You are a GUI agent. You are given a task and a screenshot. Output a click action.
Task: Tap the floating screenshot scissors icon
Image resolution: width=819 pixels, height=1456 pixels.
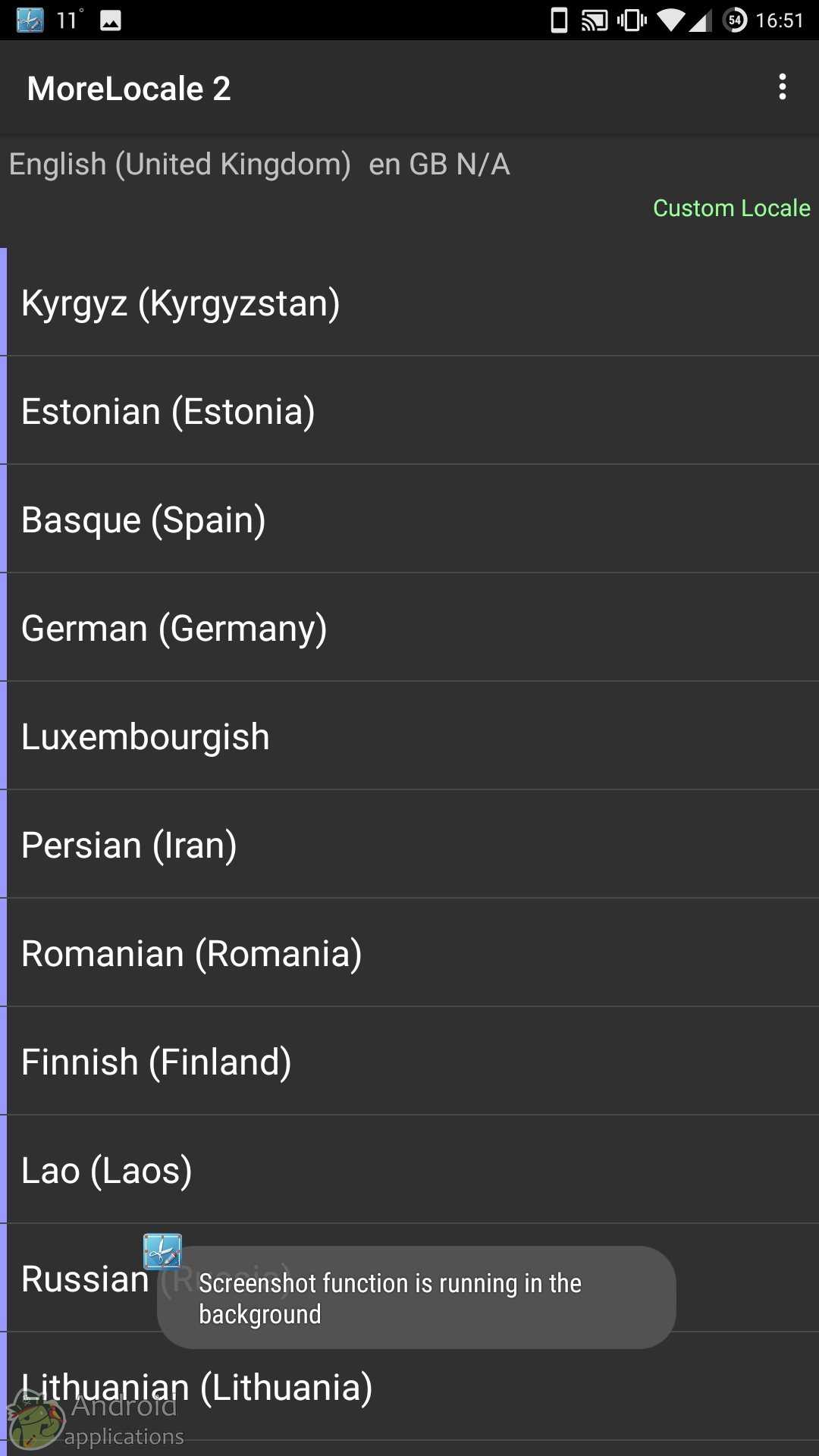click(x=163, y=1252)
